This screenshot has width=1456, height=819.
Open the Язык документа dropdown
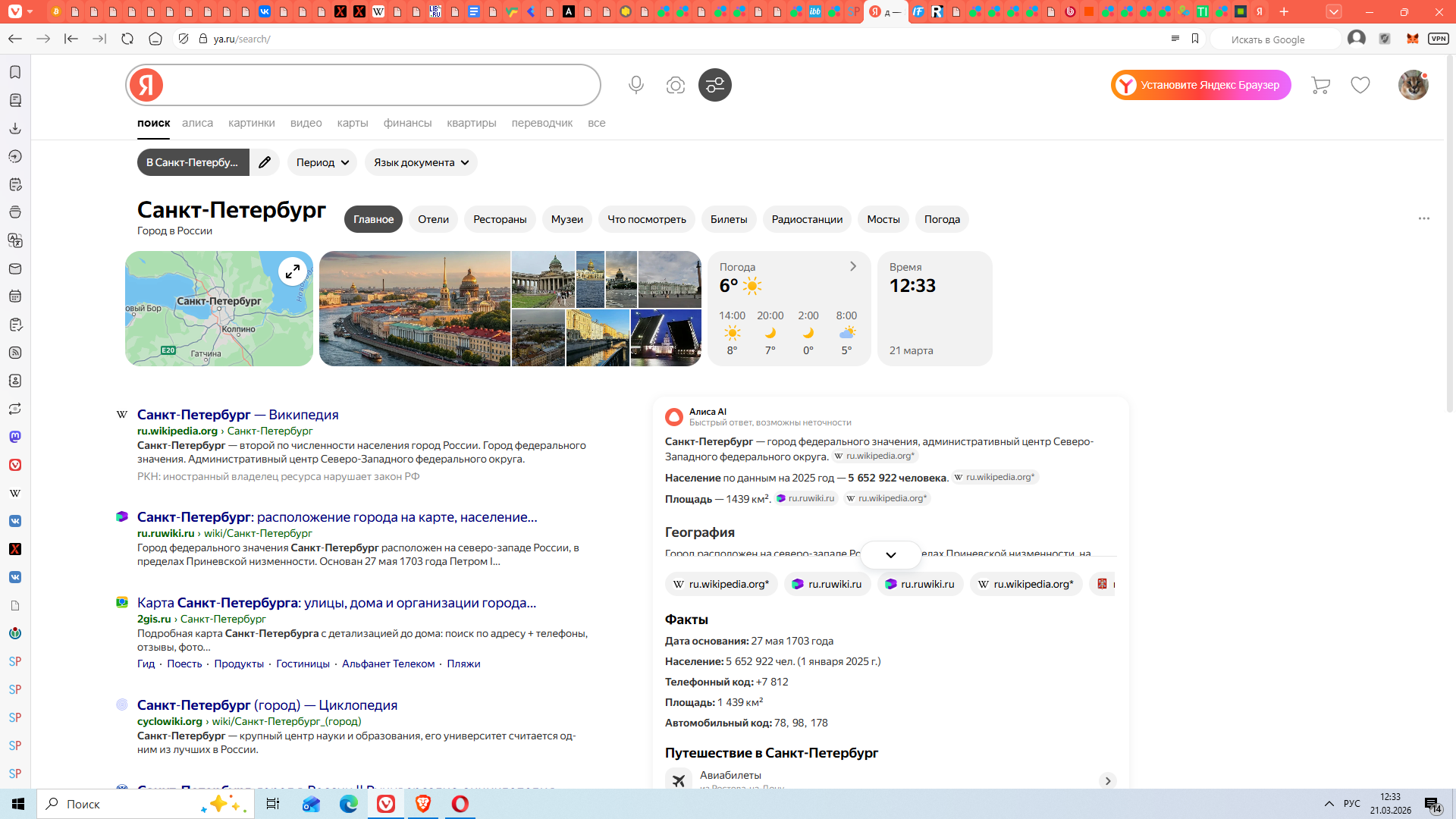[x=421, y=162]
